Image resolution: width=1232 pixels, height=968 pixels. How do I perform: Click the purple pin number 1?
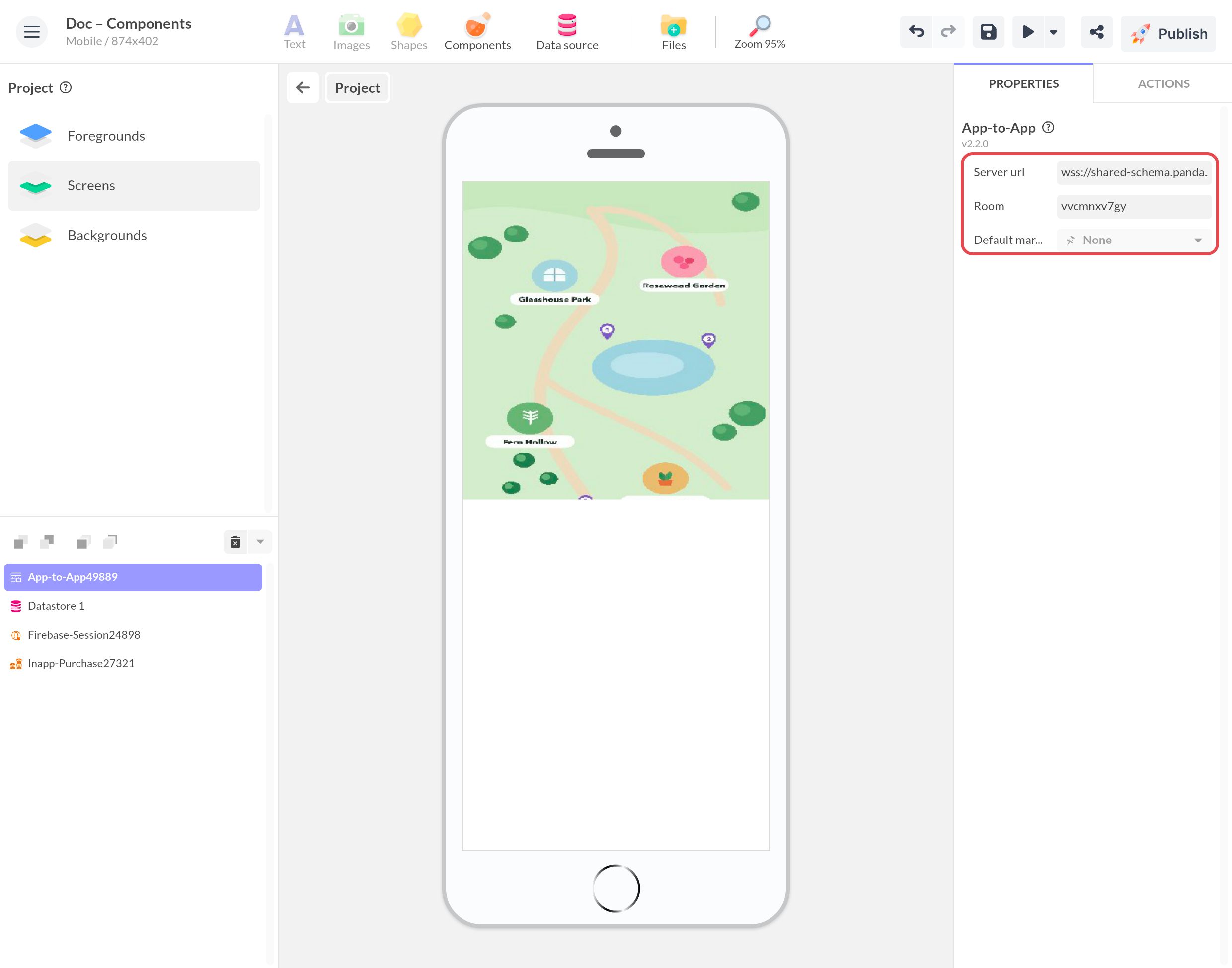607,331
